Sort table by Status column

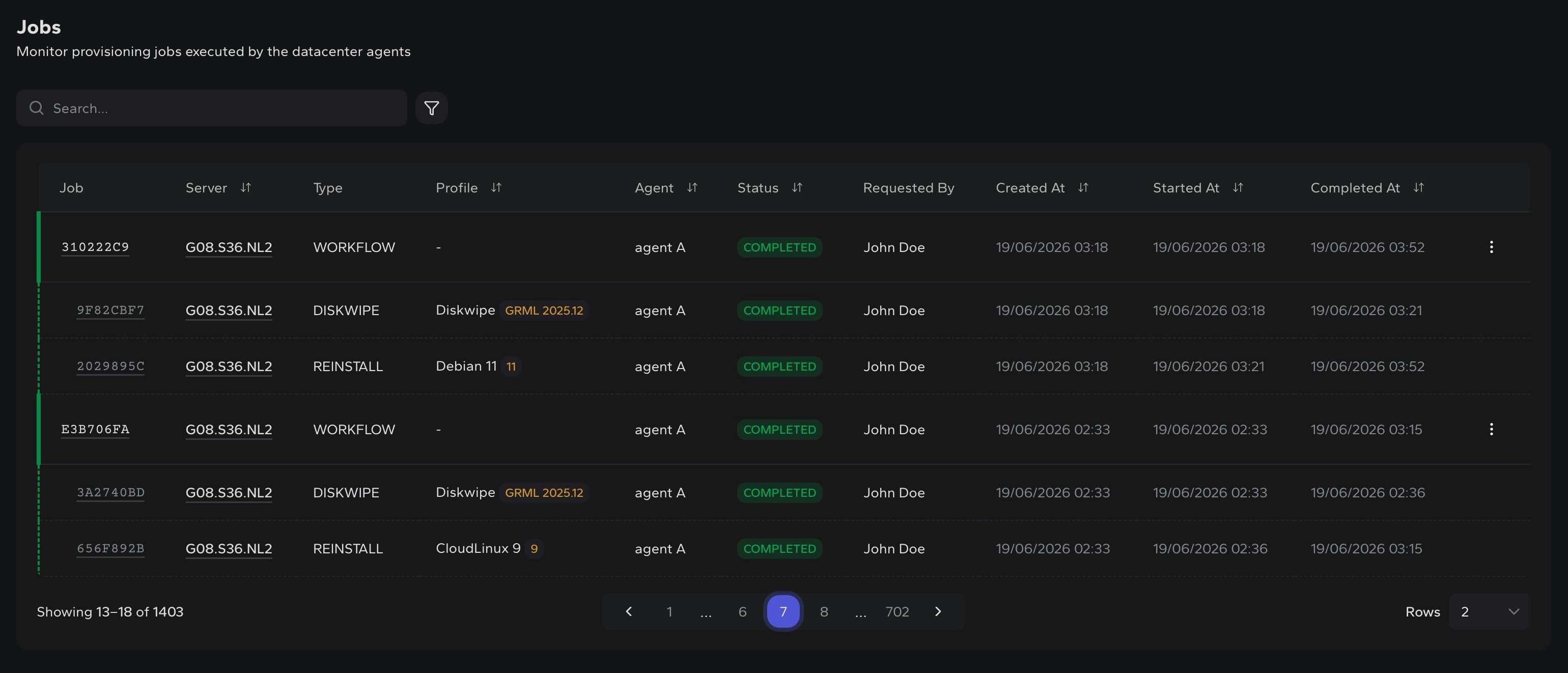click(797, 187)
